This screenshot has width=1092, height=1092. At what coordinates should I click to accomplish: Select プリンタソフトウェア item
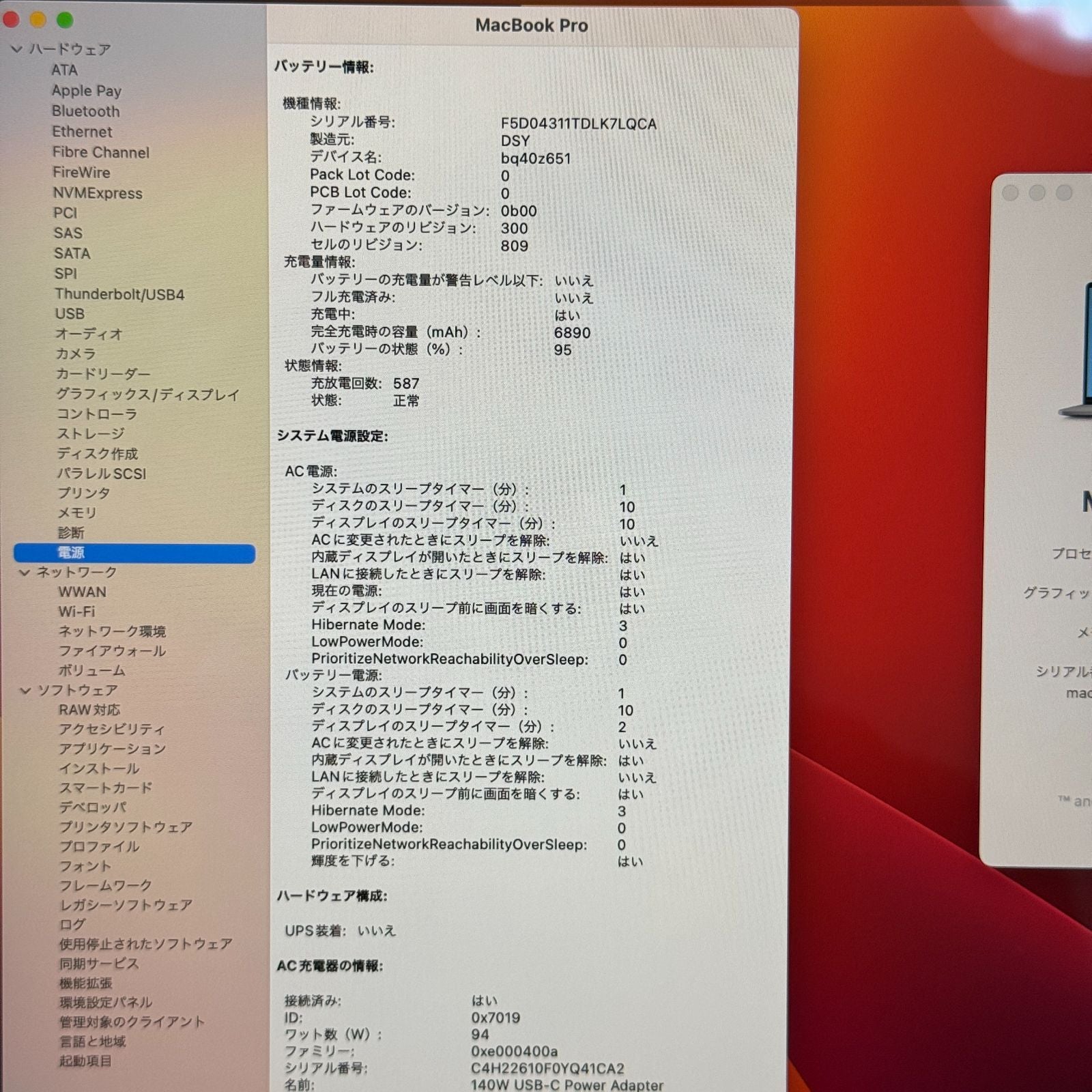(x=126, y=827)
